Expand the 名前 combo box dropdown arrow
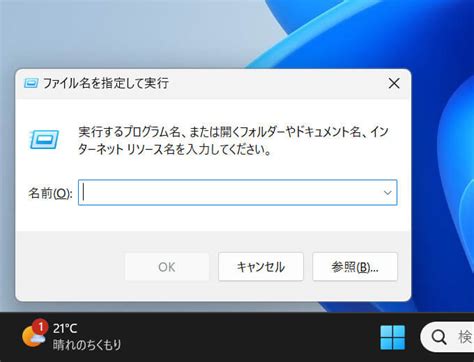The height and width of the screenshot is (362, 474). [387, 193]
